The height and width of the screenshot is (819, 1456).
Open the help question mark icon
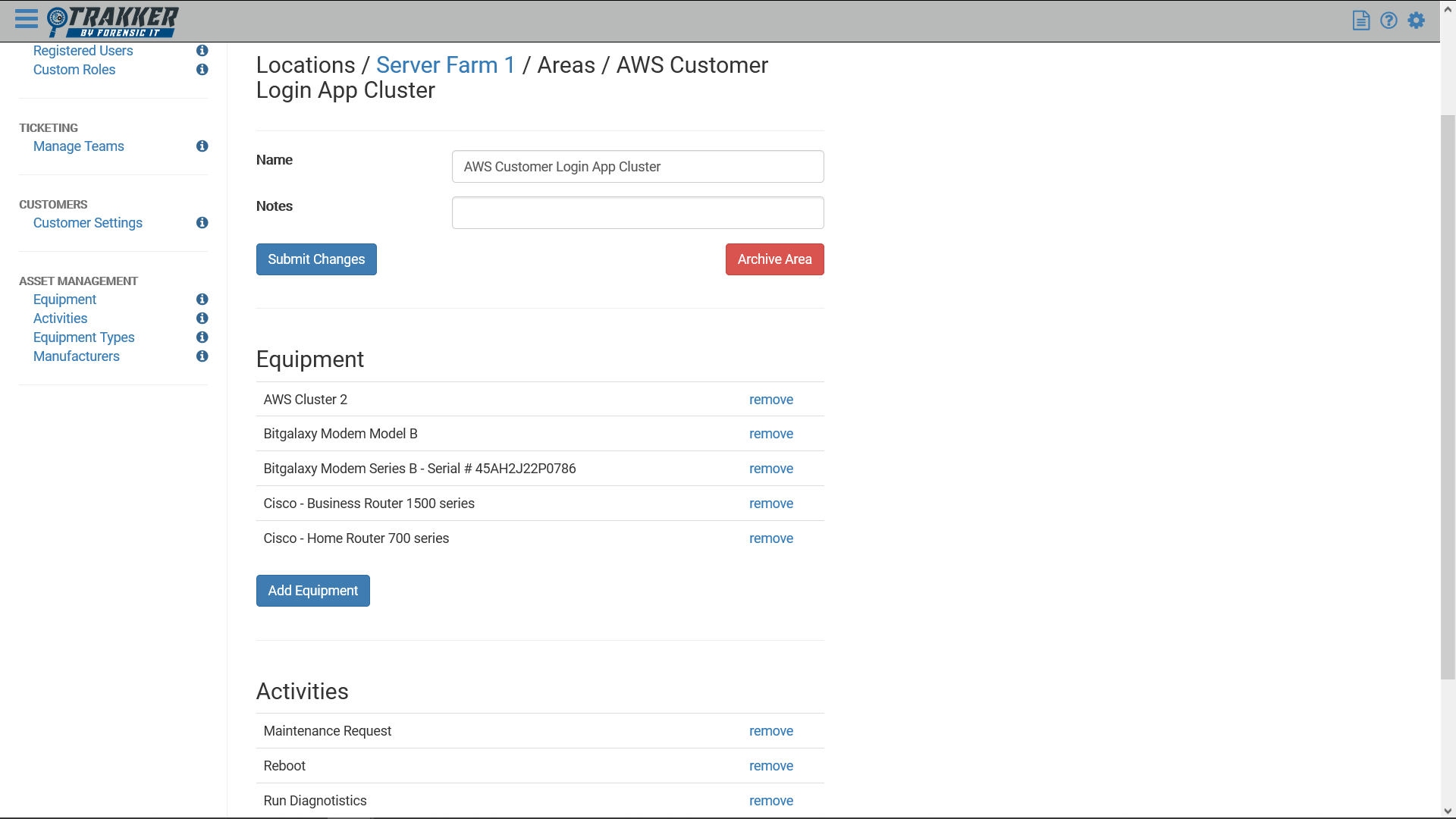[x=1389, y=20]
